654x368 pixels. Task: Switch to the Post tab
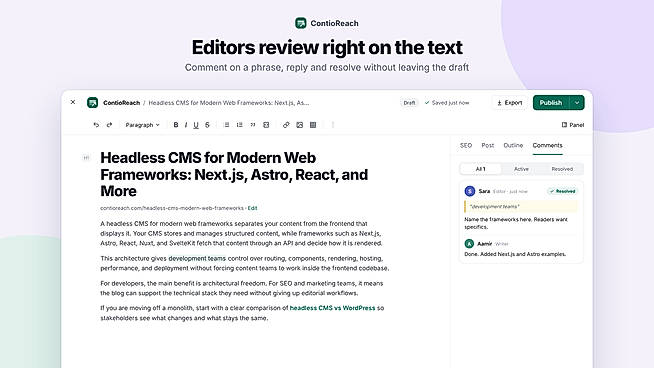click(488, 145)
